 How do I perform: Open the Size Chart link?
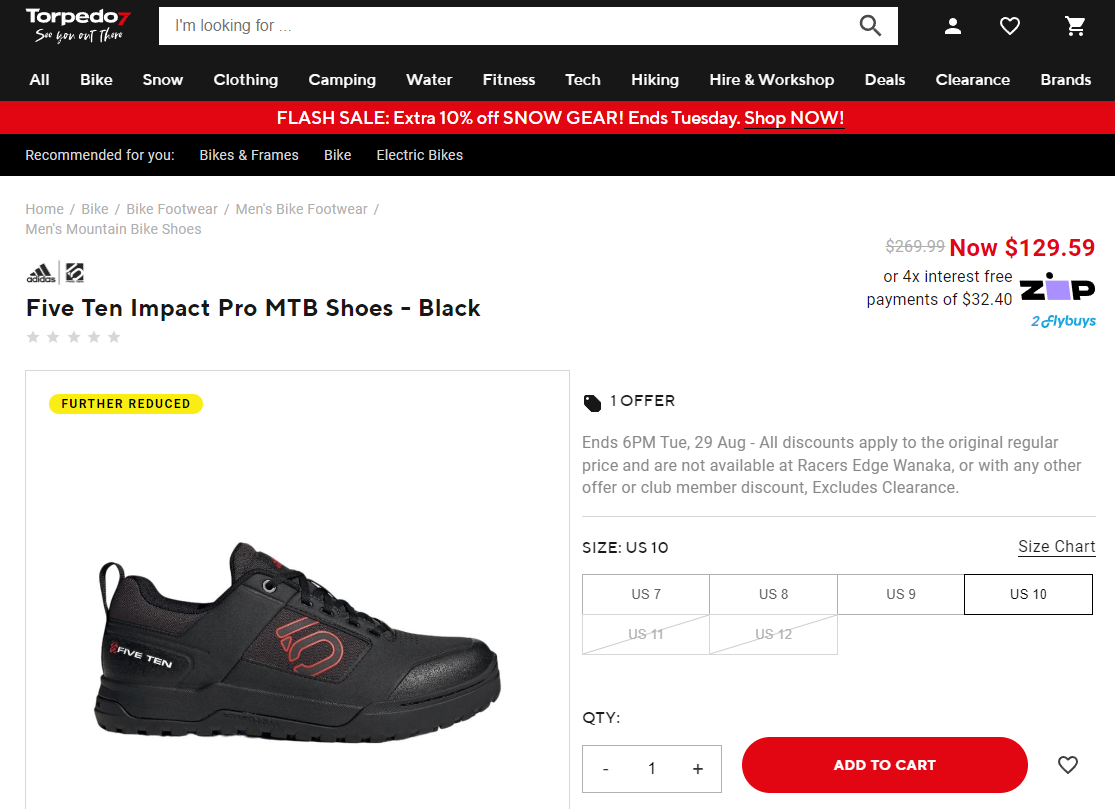pos(1056,546)
